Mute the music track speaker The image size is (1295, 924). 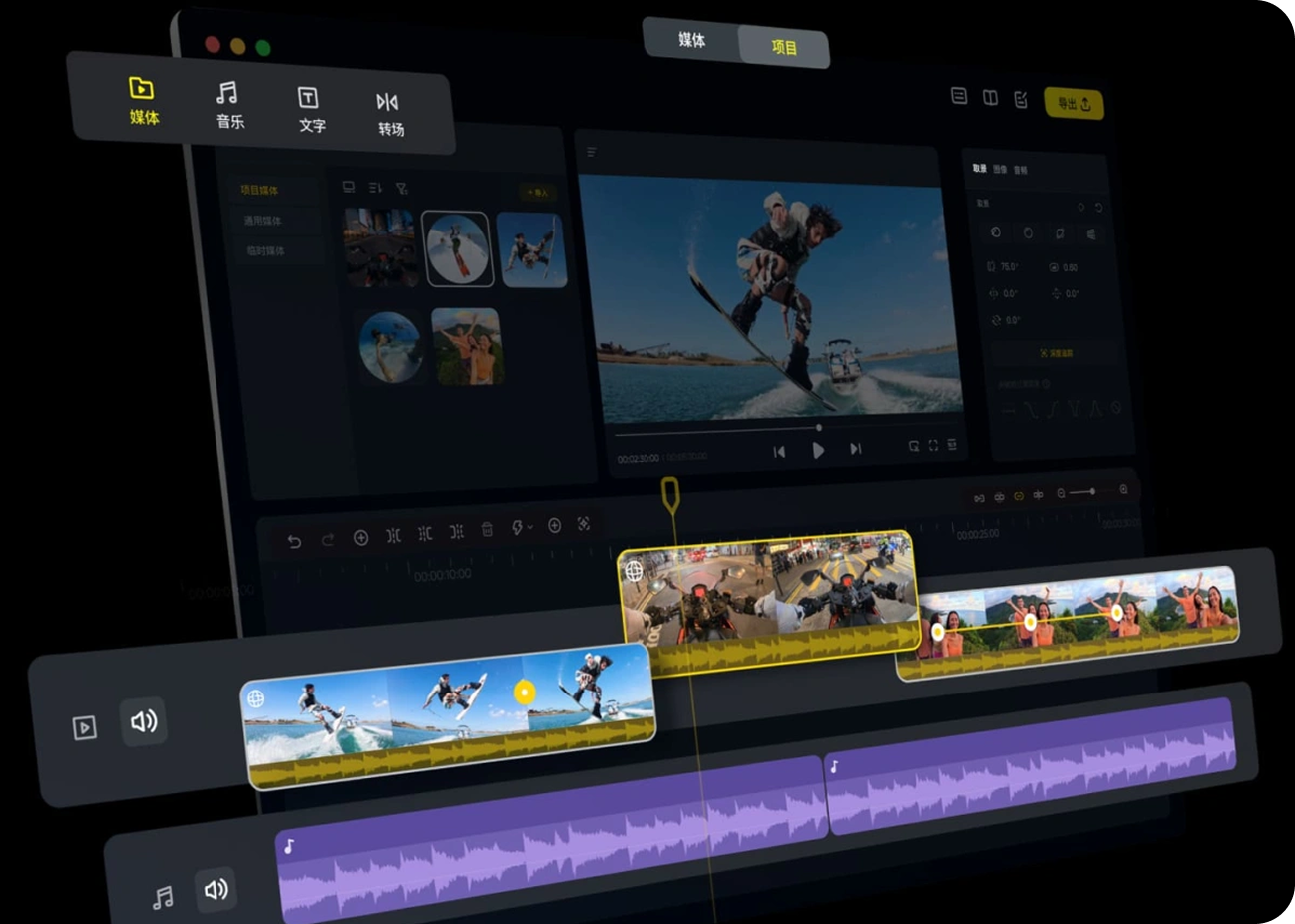click(x=216, y=889)
